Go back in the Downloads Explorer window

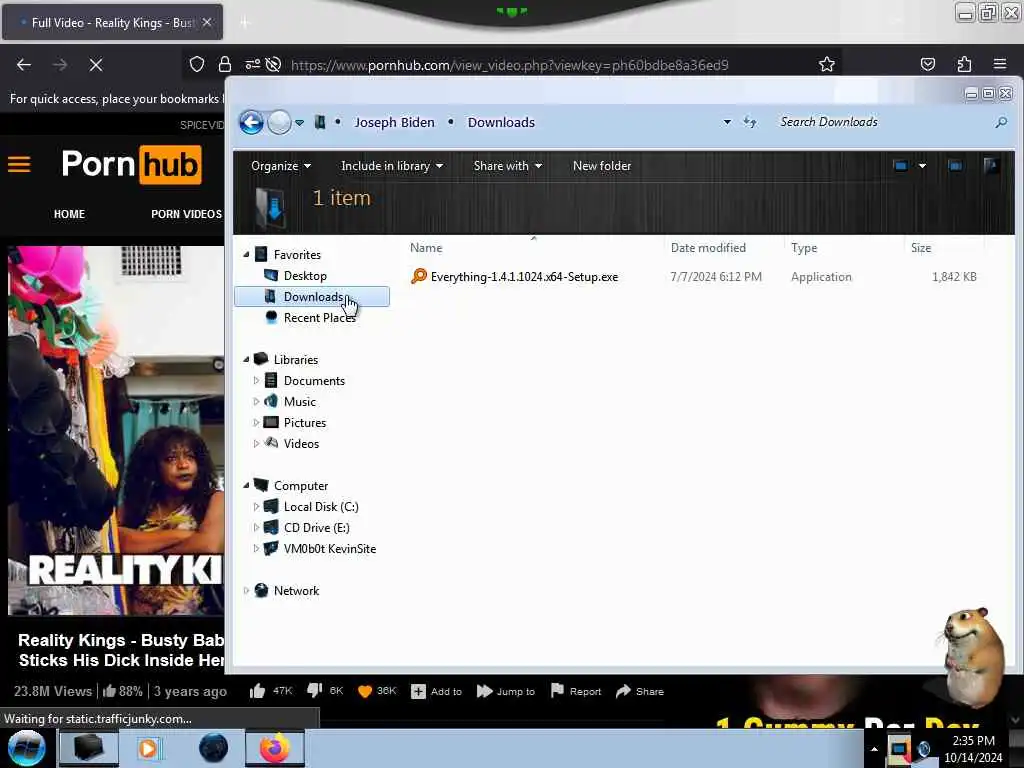[251, 122]
